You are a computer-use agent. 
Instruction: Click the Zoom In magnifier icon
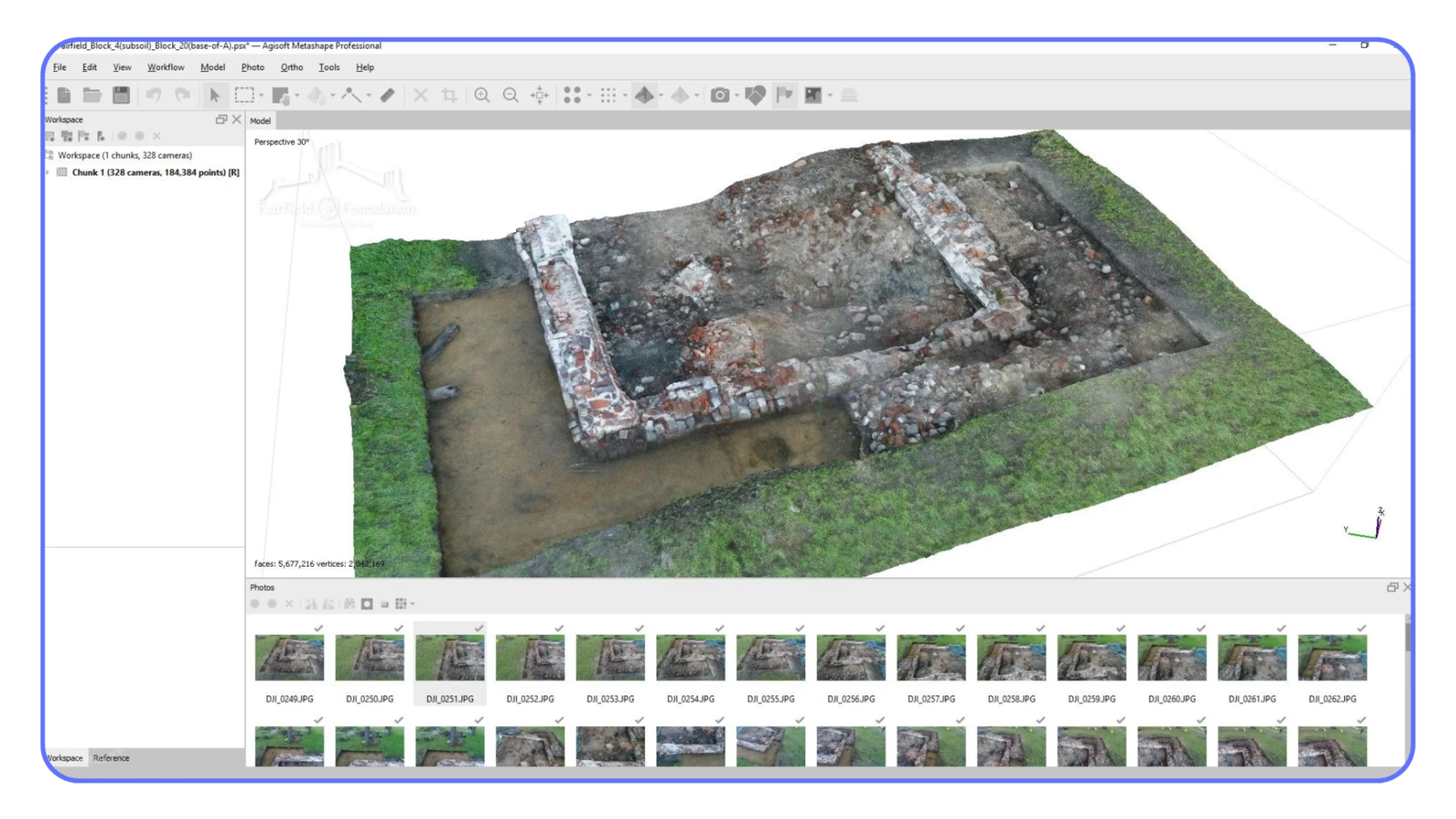tap(481, 95)
